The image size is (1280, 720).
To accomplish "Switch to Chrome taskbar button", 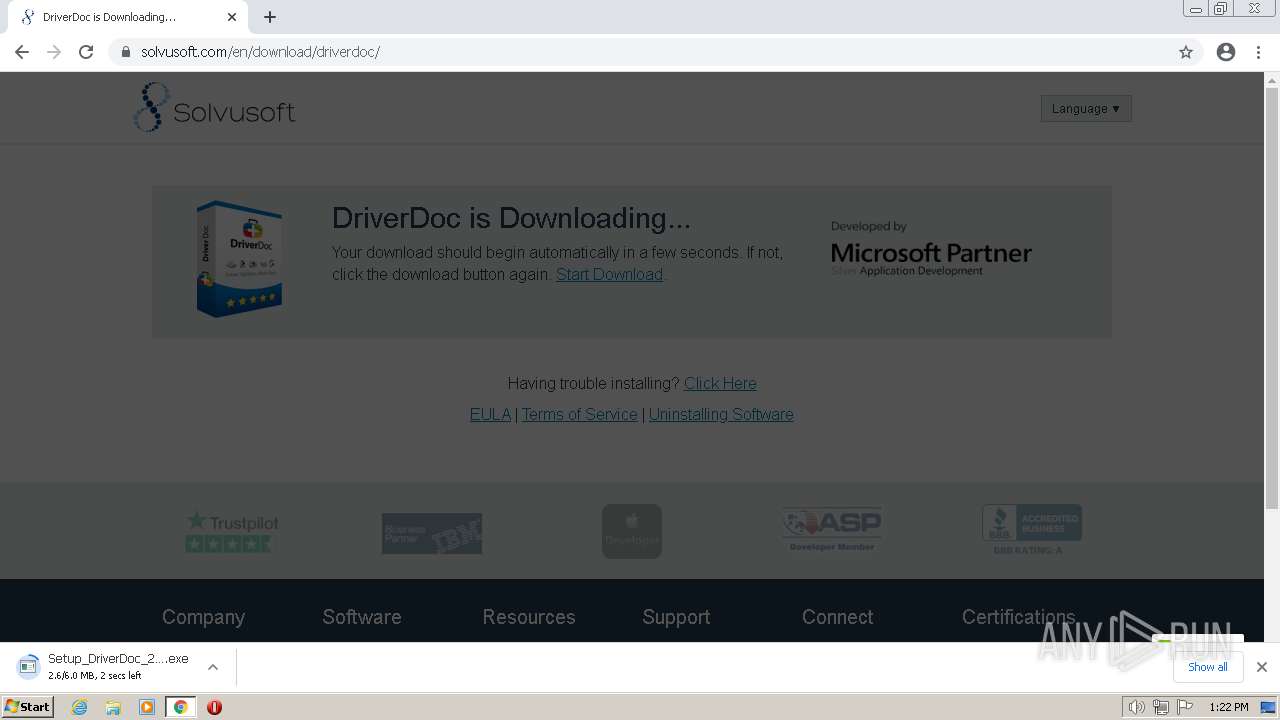I will (x=180, y=707).
